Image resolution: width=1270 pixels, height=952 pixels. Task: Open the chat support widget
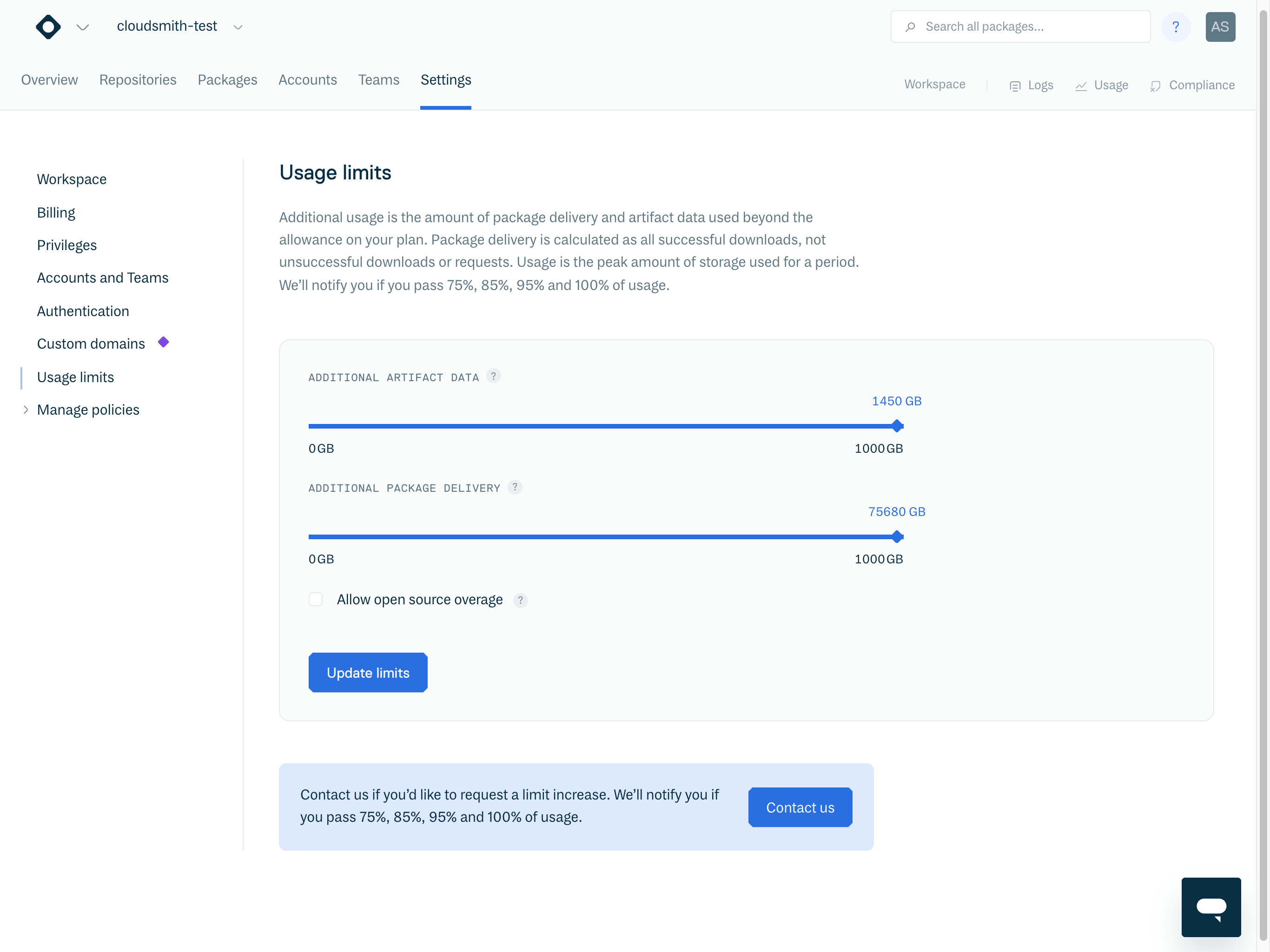coord(1211,906)
